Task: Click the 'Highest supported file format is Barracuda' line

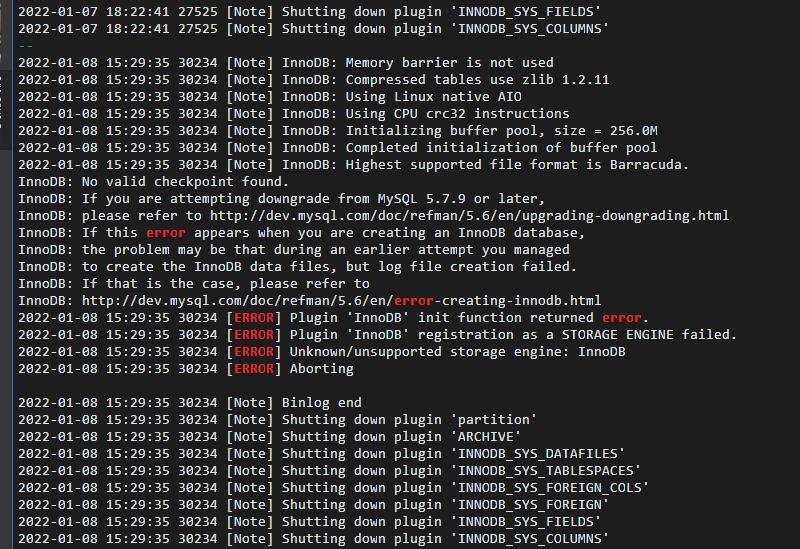Action: point(354,165)
